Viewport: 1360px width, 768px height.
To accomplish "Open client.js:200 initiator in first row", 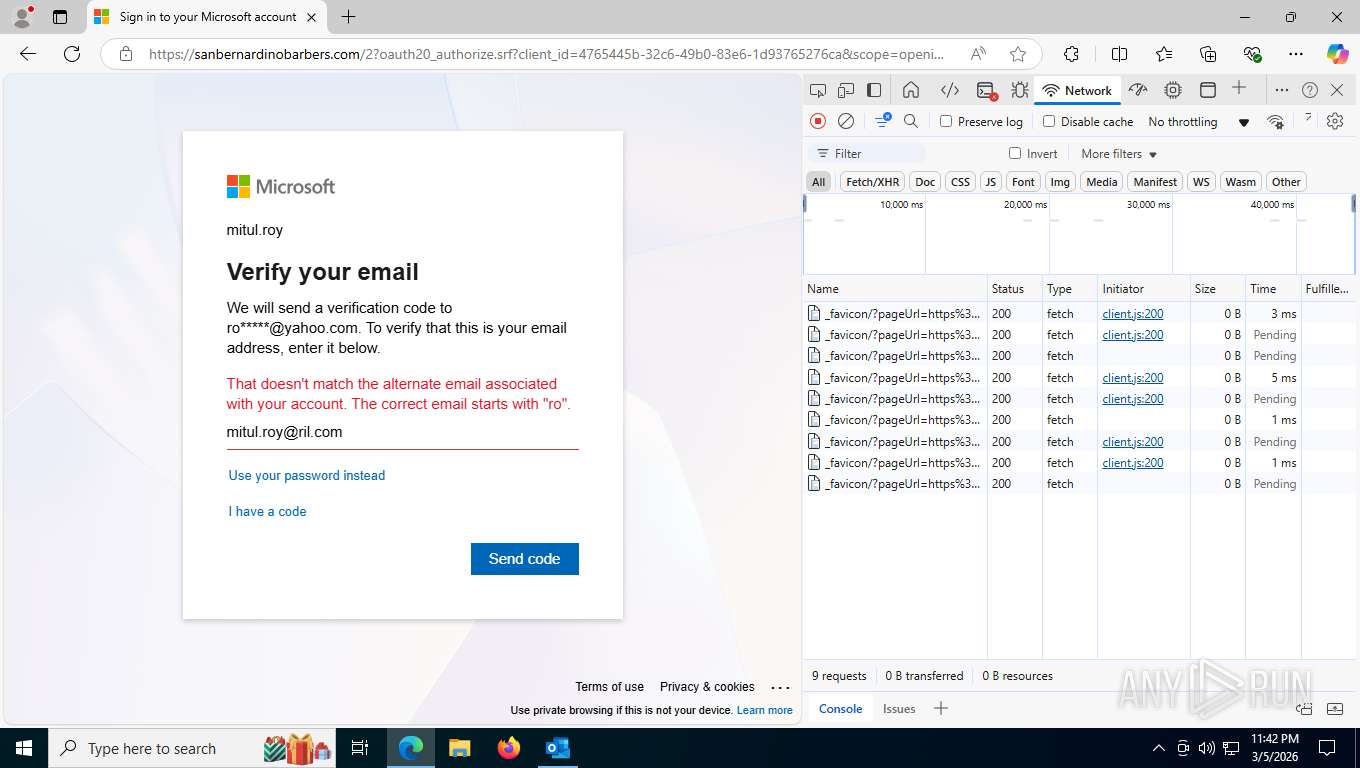I will tap(1133, 314).
